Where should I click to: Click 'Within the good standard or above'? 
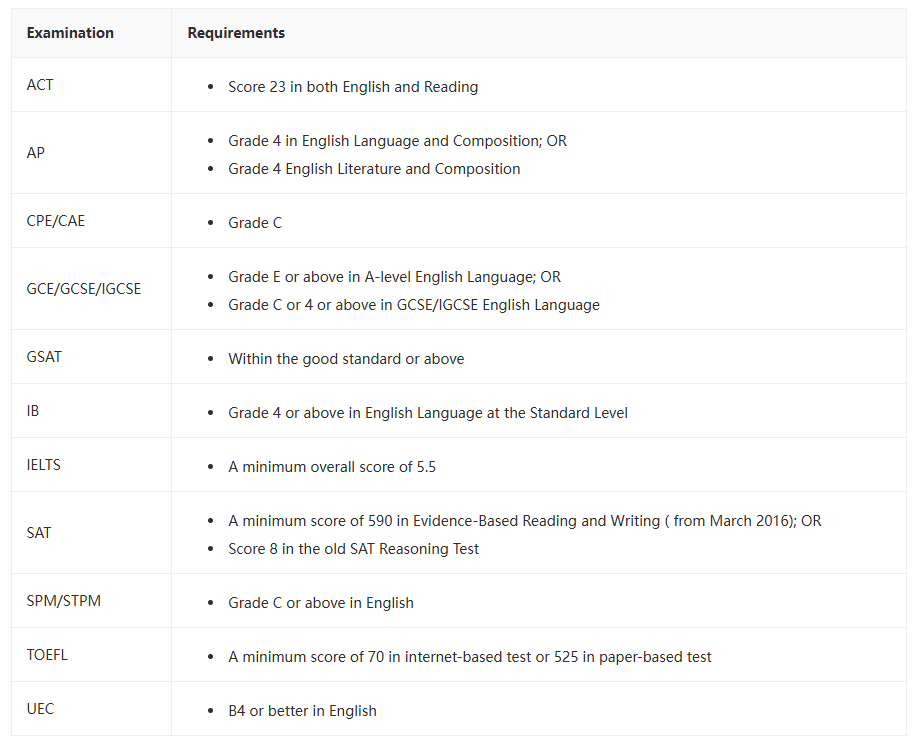click(x=346, y=358)
